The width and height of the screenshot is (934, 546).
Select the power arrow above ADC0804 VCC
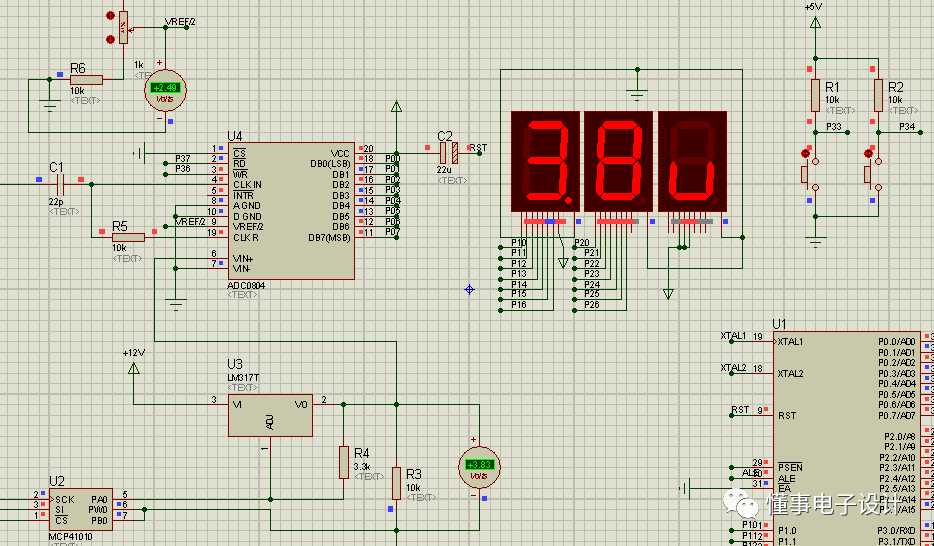pyautogui.click(x=396, y=107)
